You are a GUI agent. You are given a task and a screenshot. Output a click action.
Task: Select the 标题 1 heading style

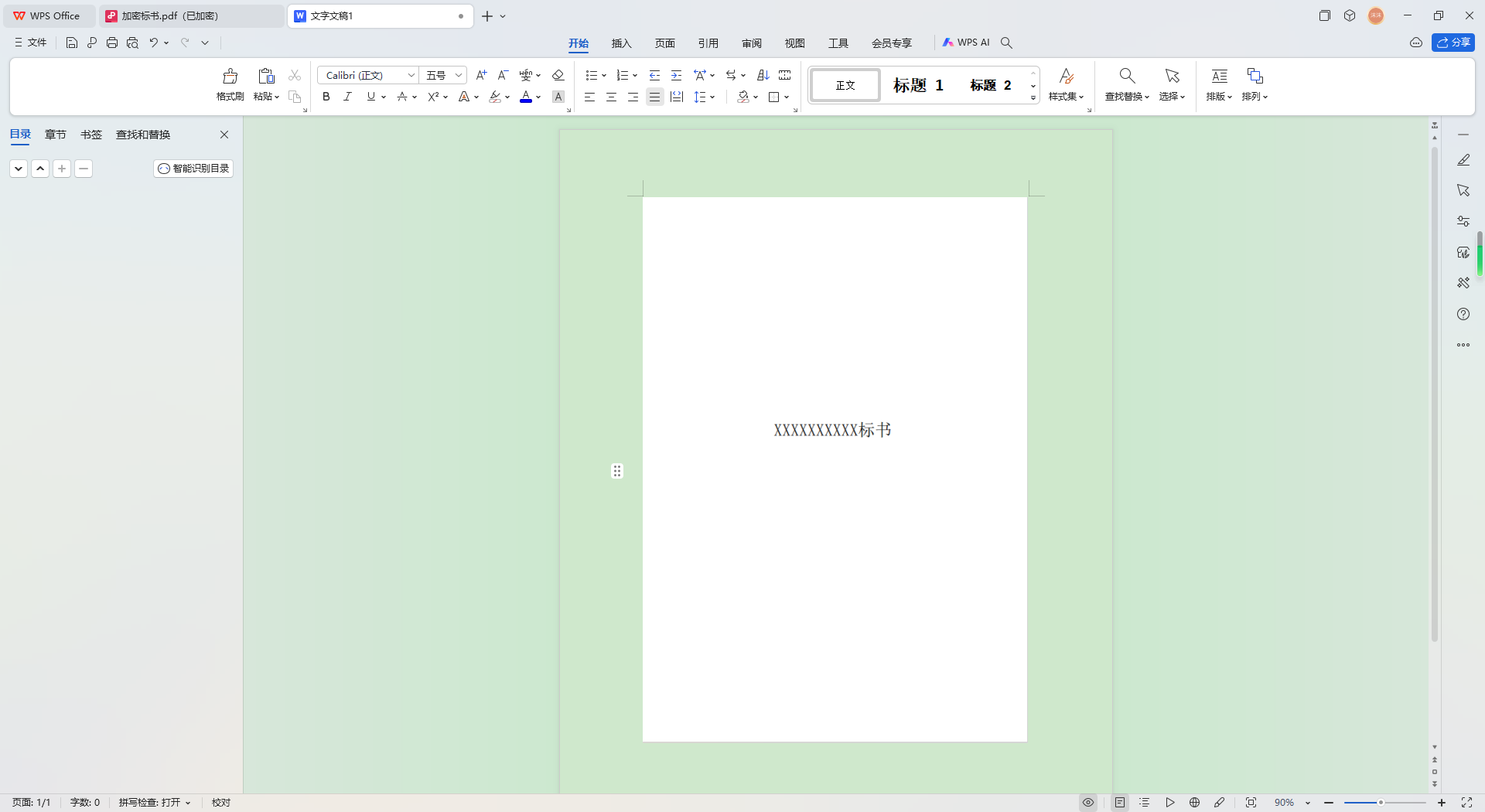coord(918,85)
